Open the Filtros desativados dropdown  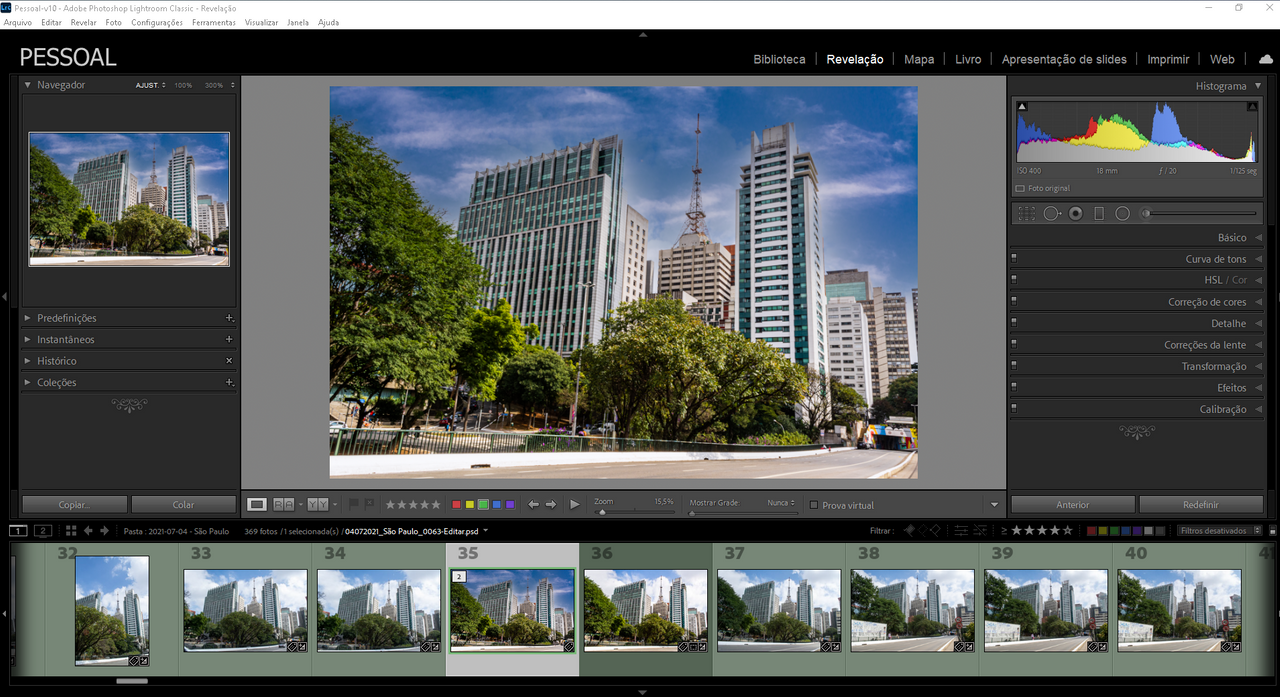(x=1212, y=531)
